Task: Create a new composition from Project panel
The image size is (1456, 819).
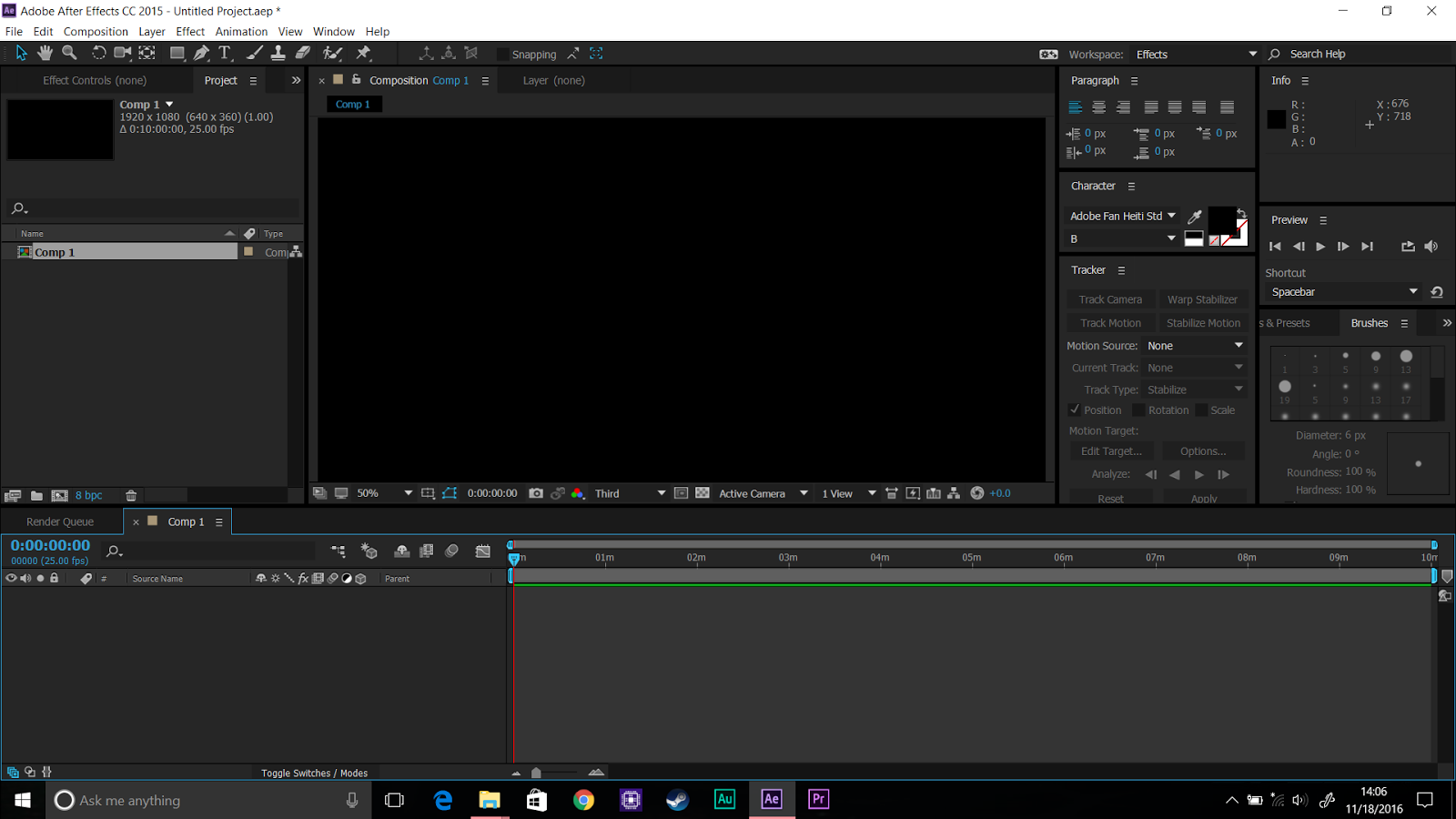Action: point(59,496)
